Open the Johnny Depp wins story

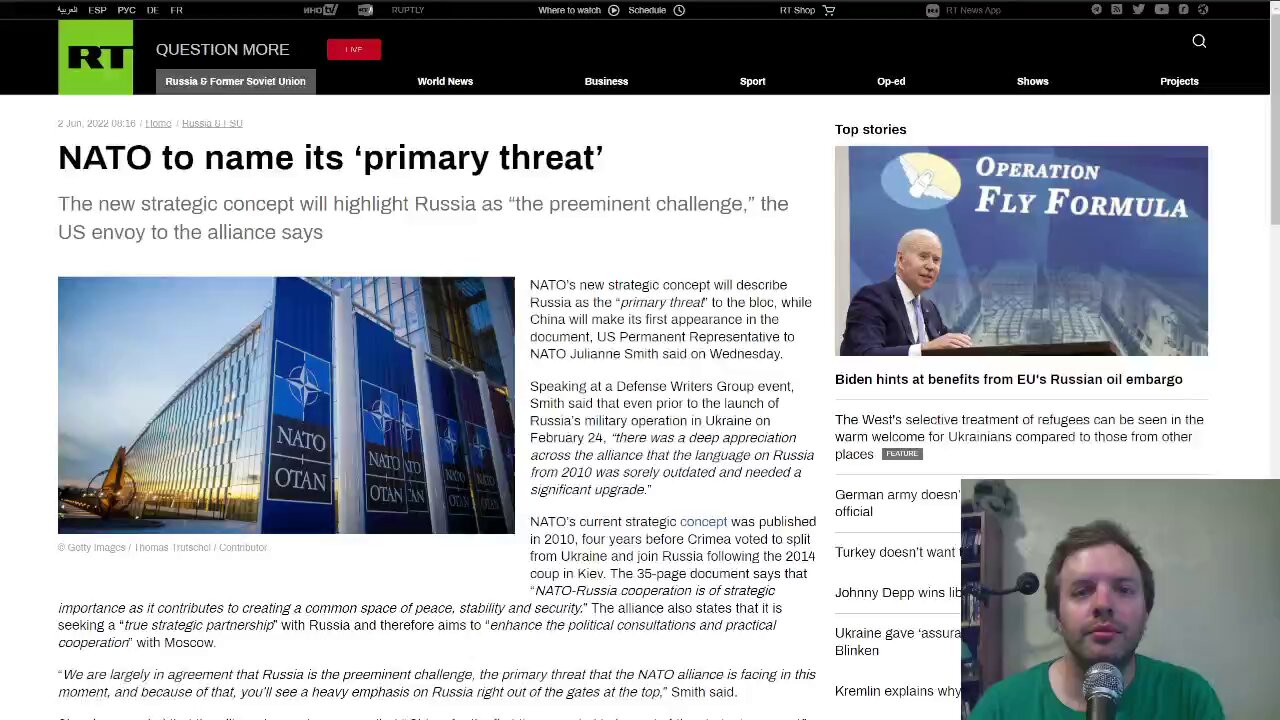(897, 592)
